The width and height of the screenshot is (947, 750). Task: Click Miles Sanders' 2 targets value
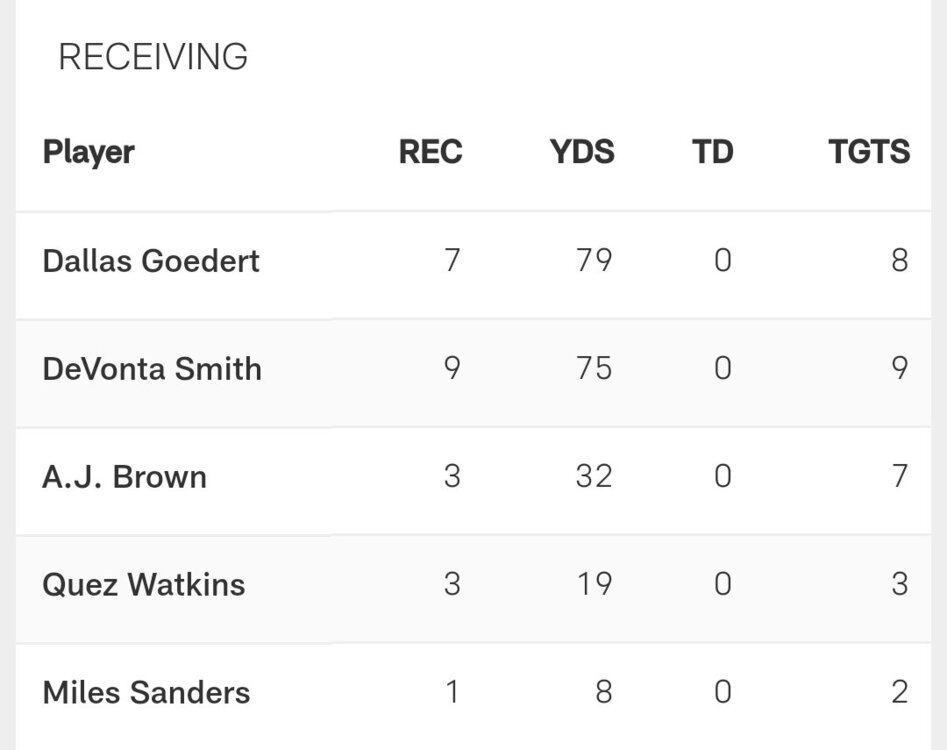(x=899, y=693)
